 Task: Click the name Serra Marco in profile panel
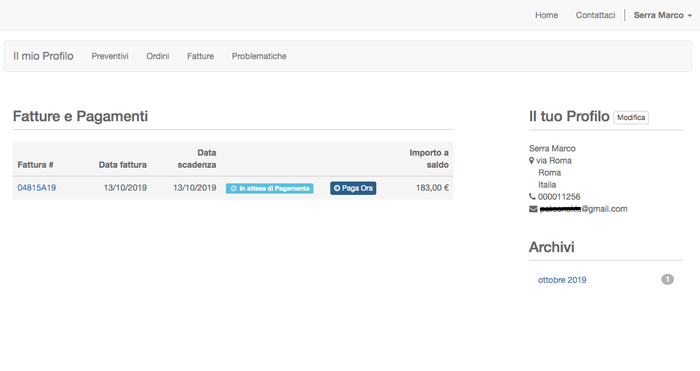[x=552, y=148]
